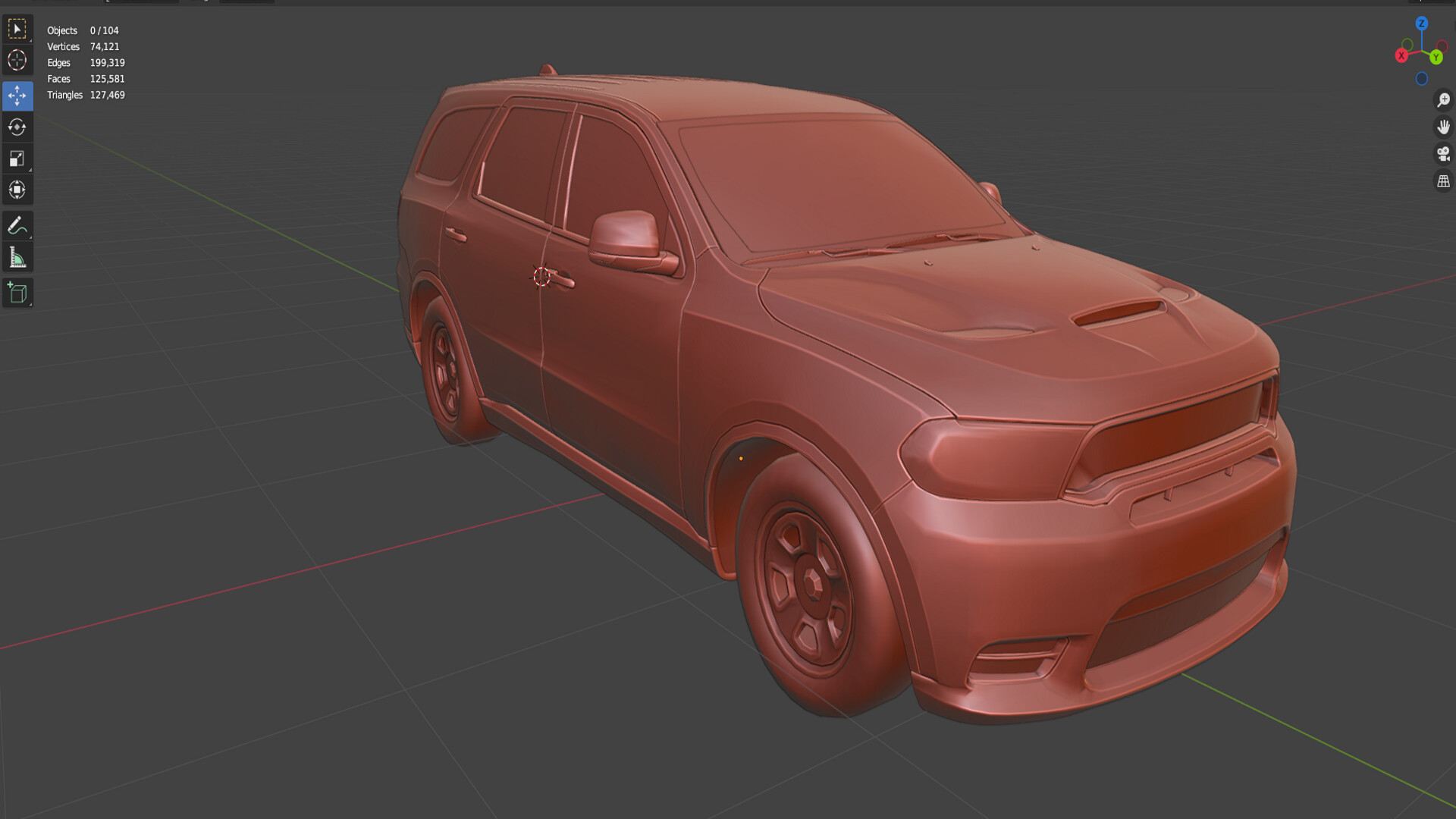Select the Measure tool
This screenshot has width=1456, height=819.
pyautogui.click(x=17, y=256)
